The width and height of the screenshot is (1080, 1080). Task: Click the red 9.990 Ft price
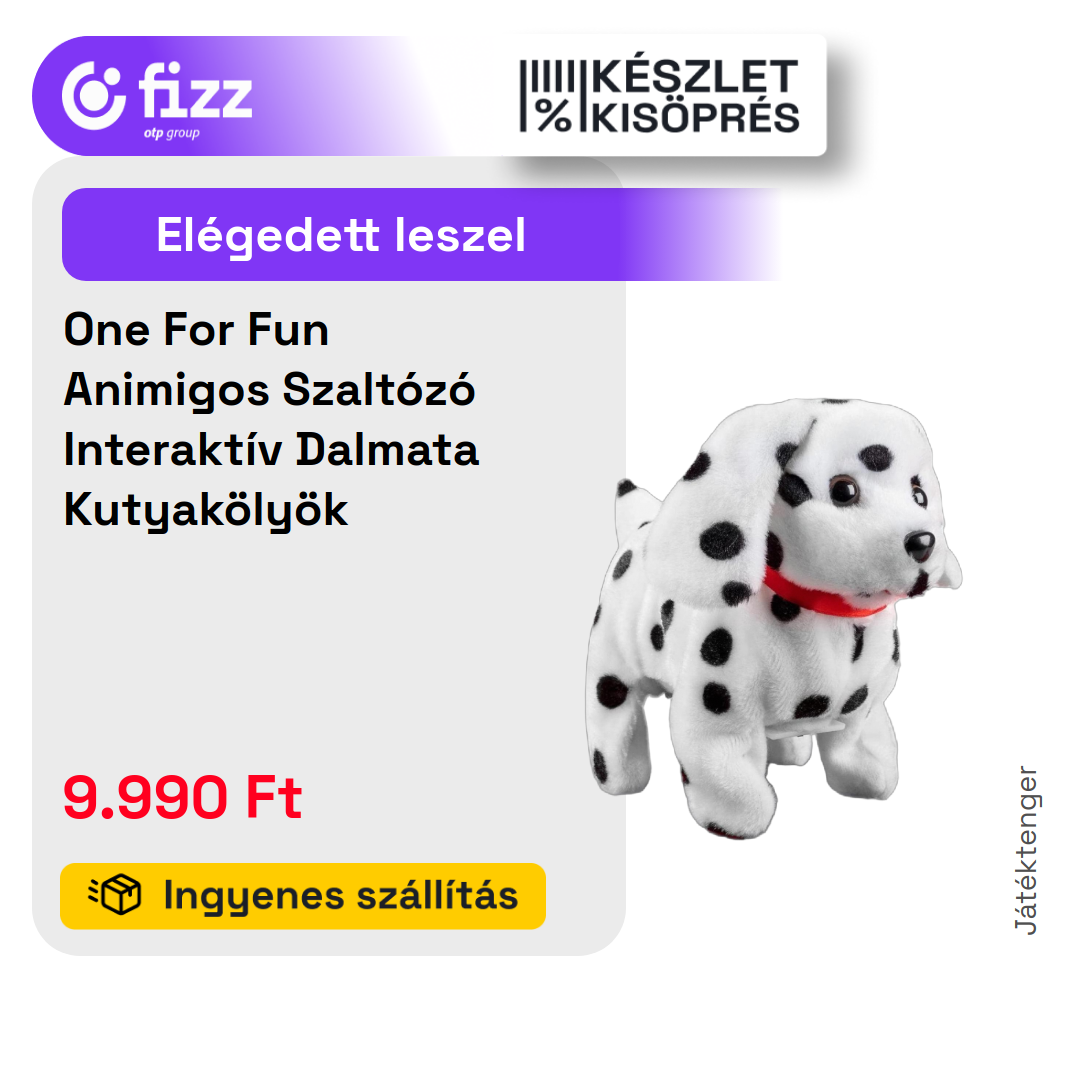point(182,798)
